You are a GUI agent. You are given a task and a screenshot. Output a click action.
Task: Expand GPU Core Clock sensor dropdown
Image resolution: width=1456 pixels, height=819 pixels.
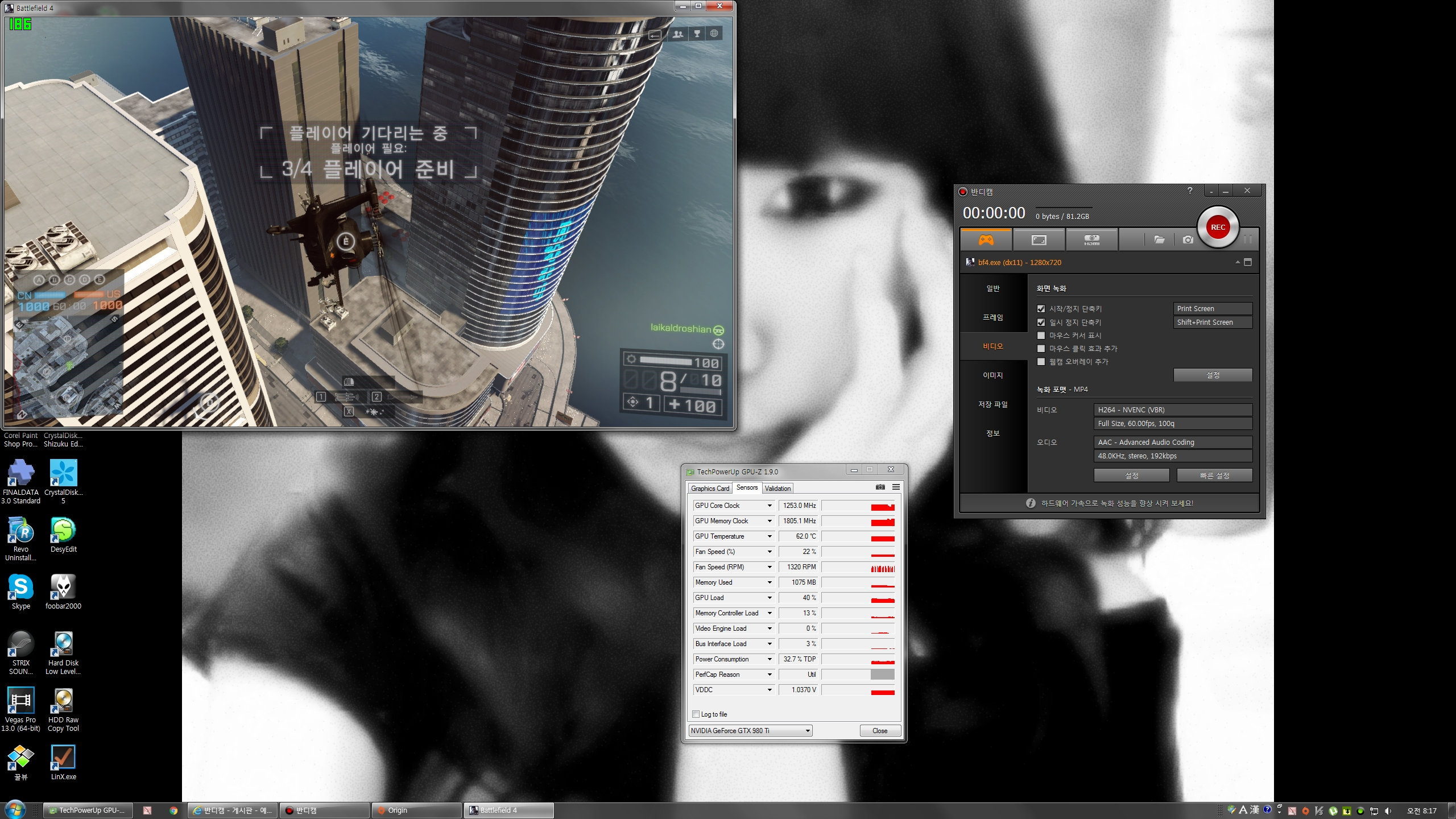[x=770, y=506]
